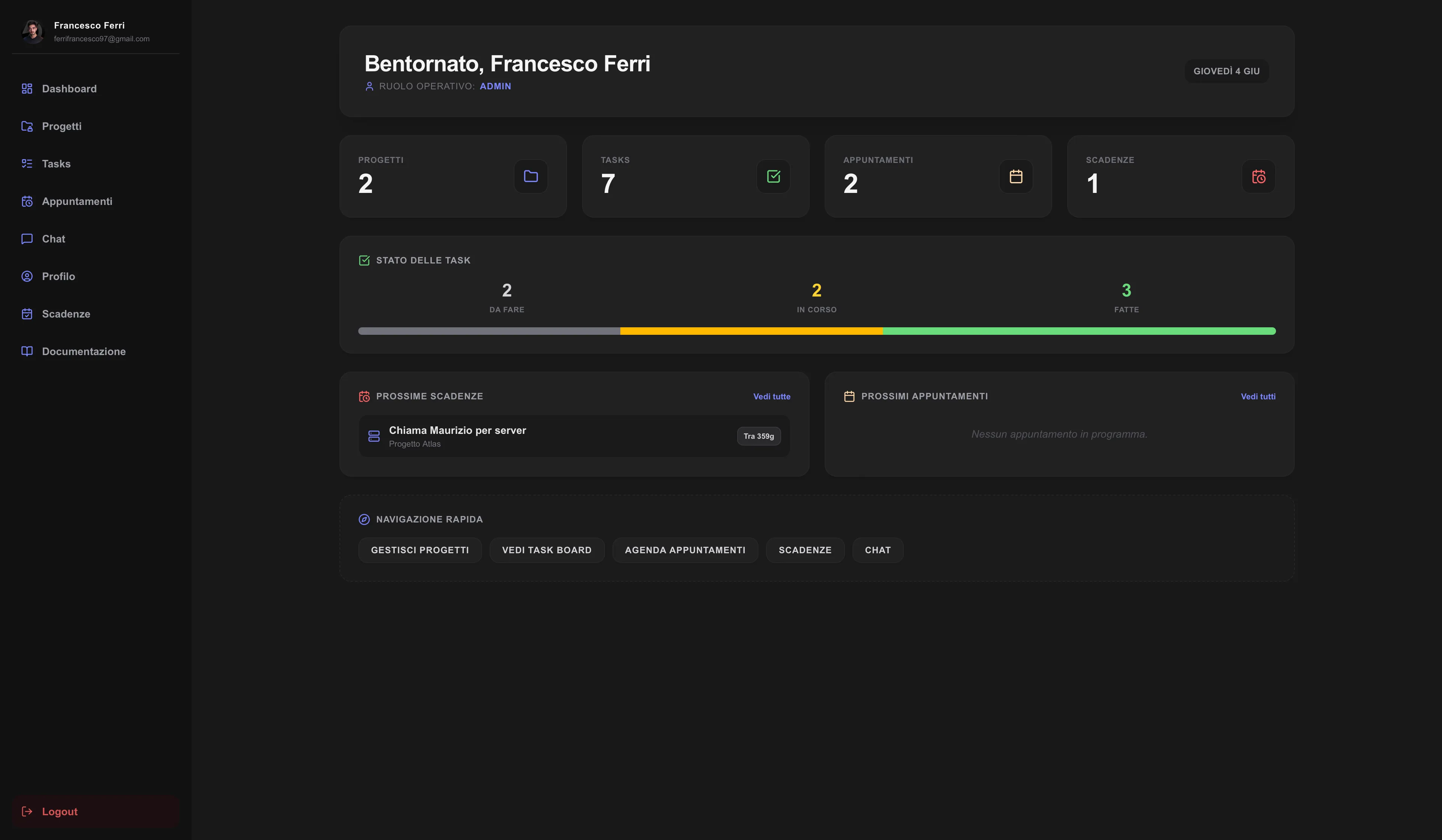Screen dimensions: 1442x840
Task: Click the Documentazione book icon in sidebar
Action: pos(27,351)
